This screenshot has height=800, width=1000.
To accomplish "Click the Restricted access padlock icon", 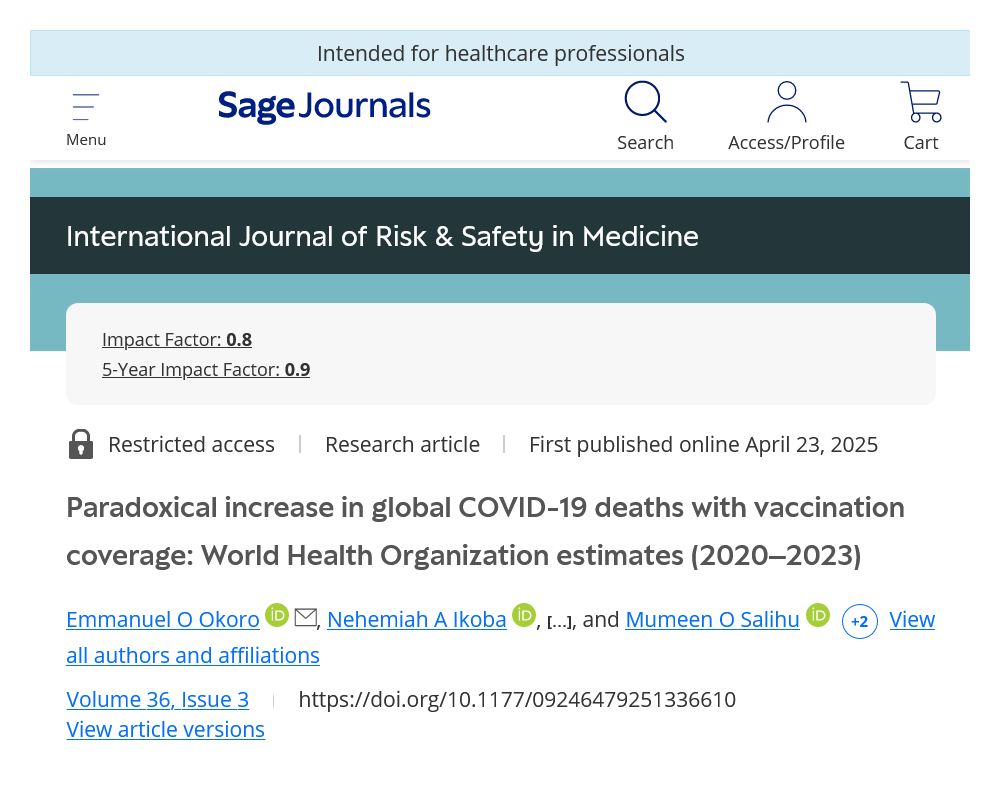I will [81, 444].
